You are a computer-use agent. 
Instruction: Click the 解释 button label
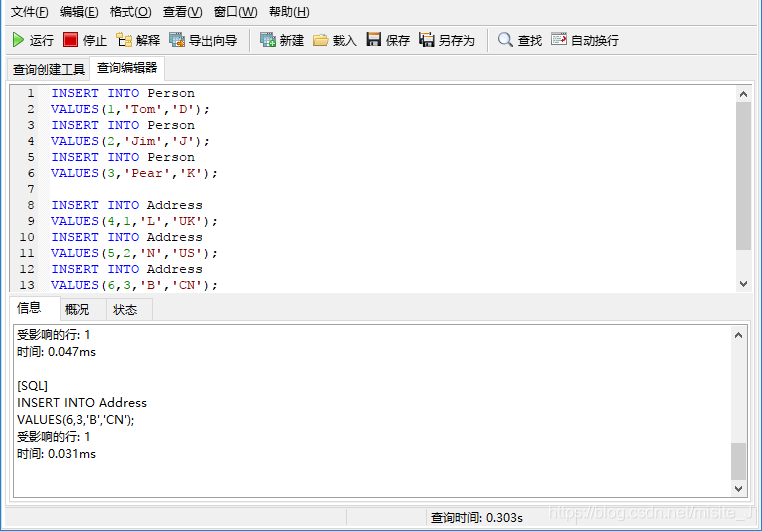[148, 40]
